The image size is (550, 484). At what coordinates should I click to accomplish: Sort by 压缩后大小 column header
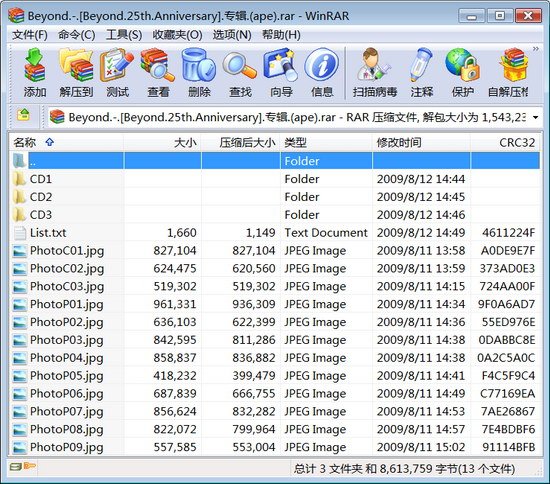coord(241,142)
